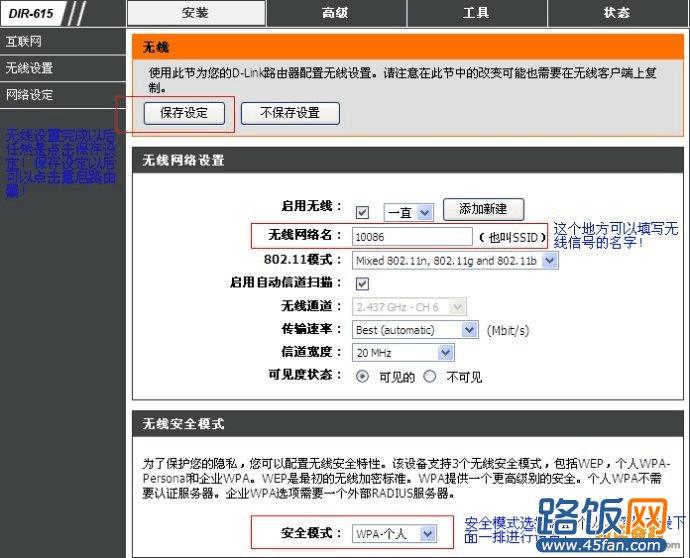Select the 可见的 radio button

(x=362, y=377)
